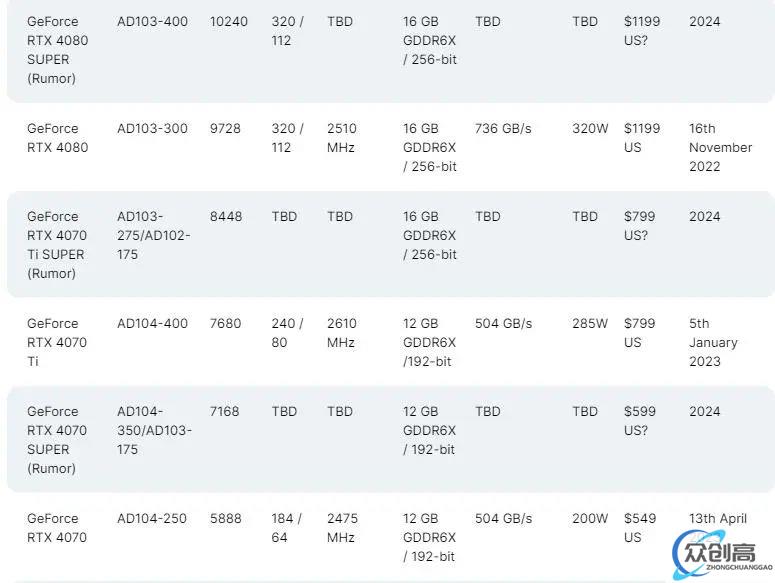This screenshot has width=775, height=583.
Task: Click the GeForce RTX 4070 Ti name
Action: click(x=57, y=342)
